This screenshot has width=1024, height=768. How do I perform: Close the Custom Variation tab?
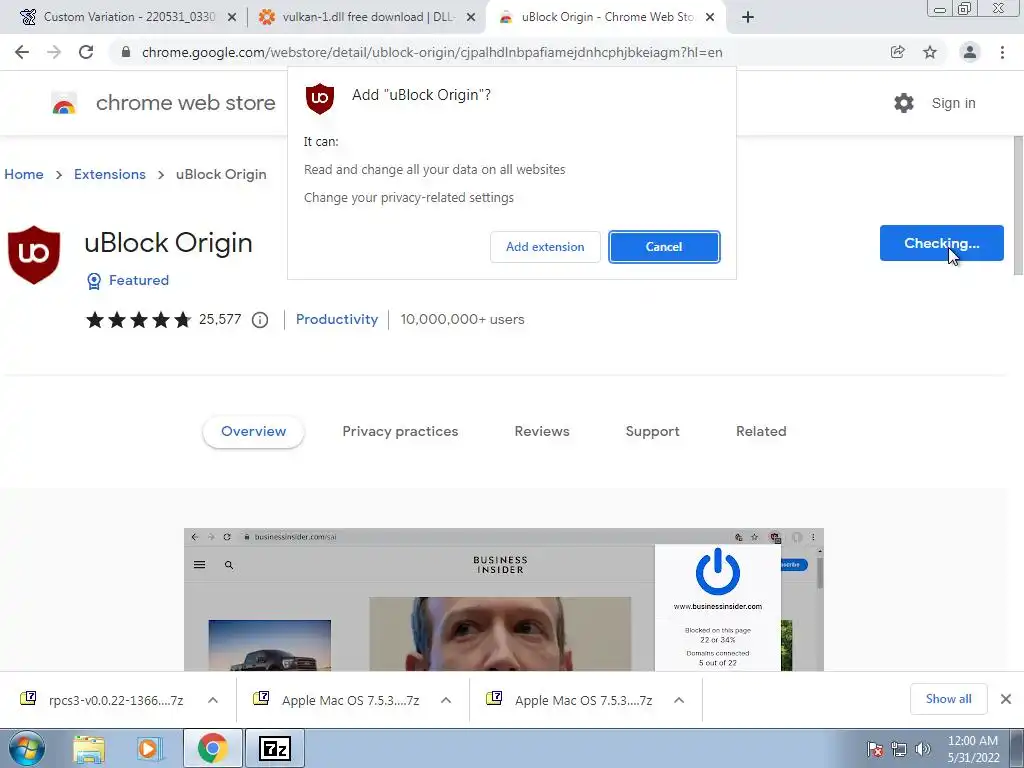coord(232,18)
